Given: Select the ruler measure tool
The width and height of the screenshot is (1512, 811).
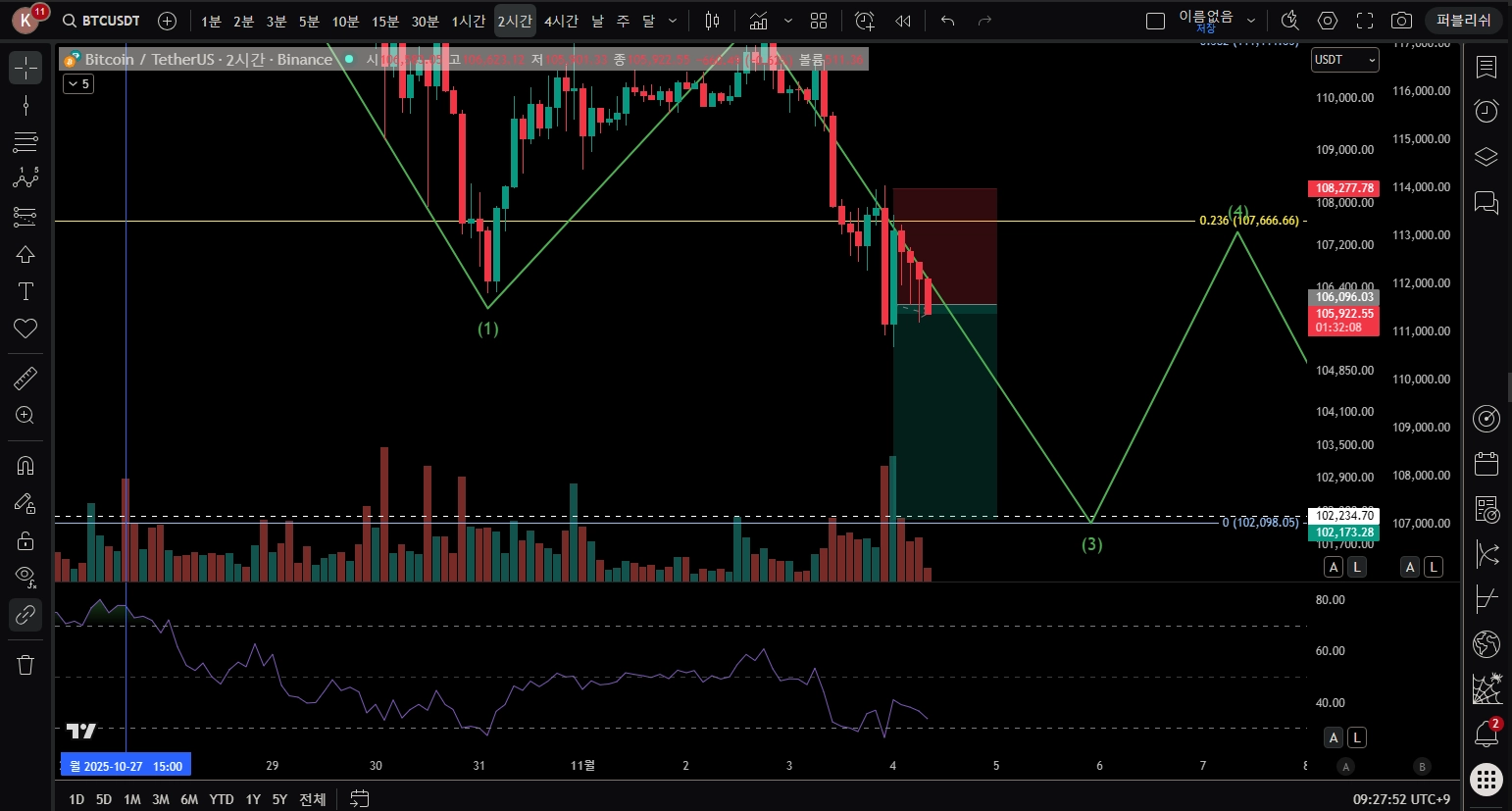Looking at the screenshot, I should [25, 378].
